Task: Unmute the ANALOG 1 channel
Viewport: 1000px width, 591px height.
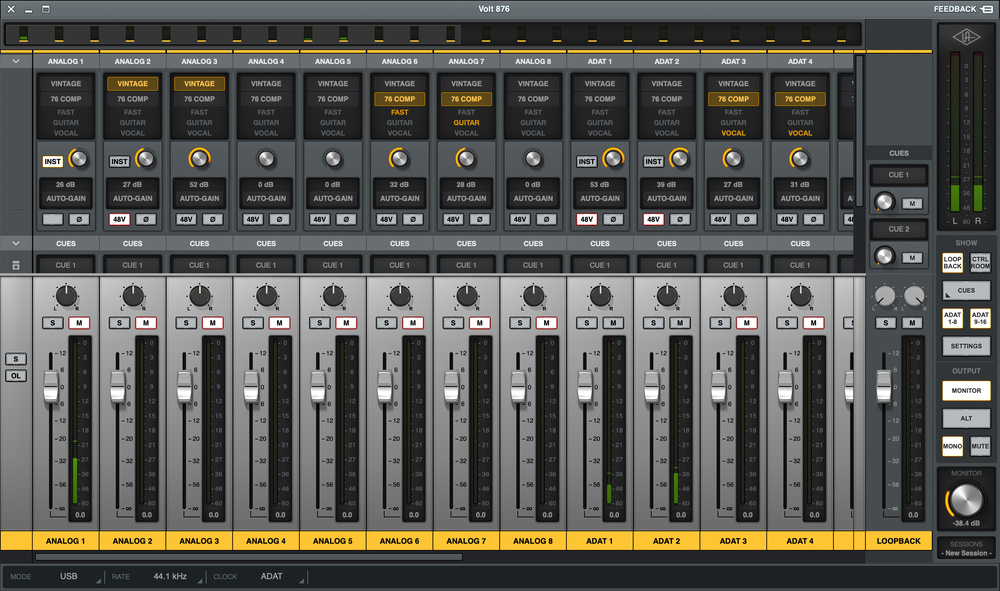Action: tap(79, 323)
